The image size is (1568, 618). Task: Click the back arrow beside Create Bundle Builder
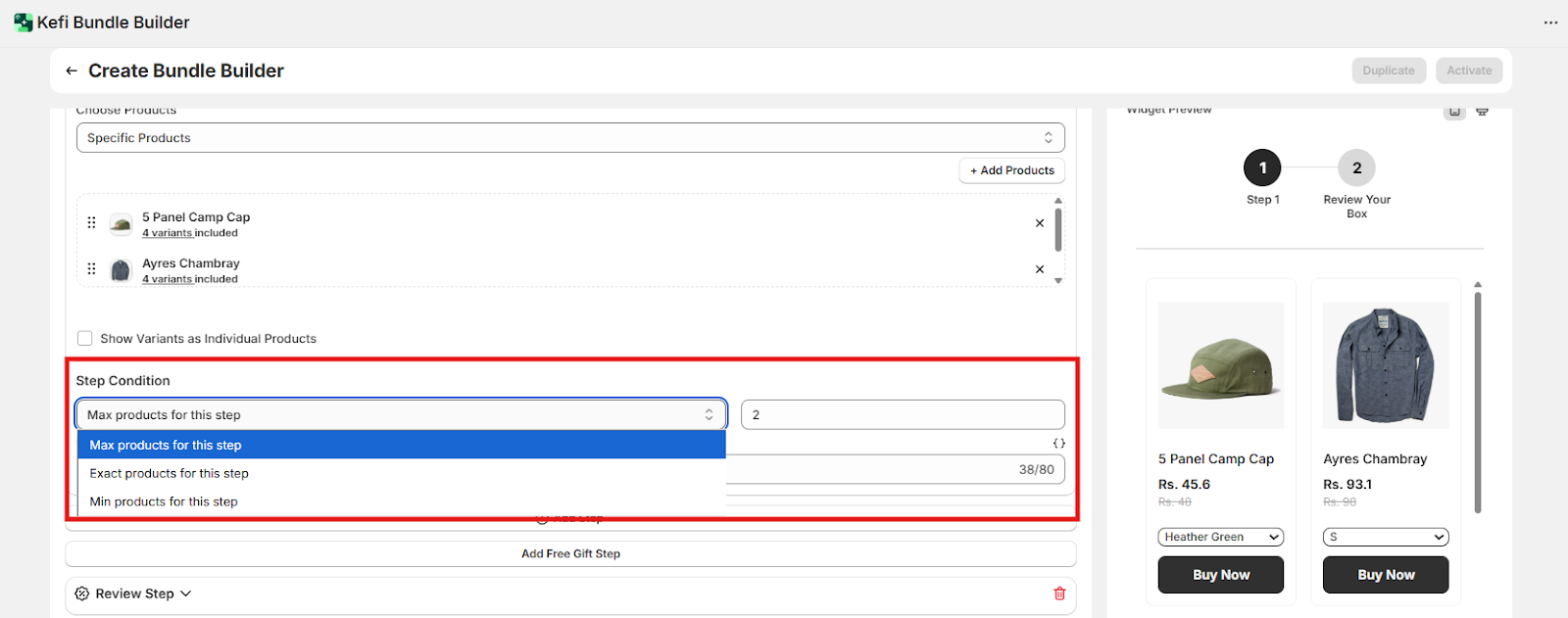[72, 71]
